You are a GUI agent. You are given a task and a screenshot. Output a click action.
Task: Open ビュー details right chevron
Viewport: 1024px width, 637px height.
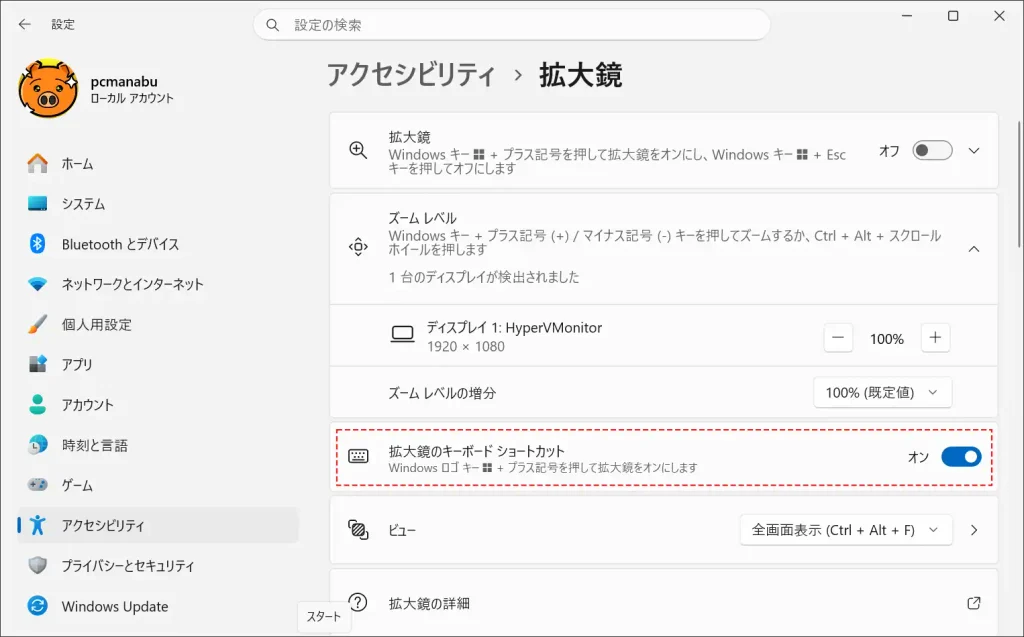click(974, 530)
